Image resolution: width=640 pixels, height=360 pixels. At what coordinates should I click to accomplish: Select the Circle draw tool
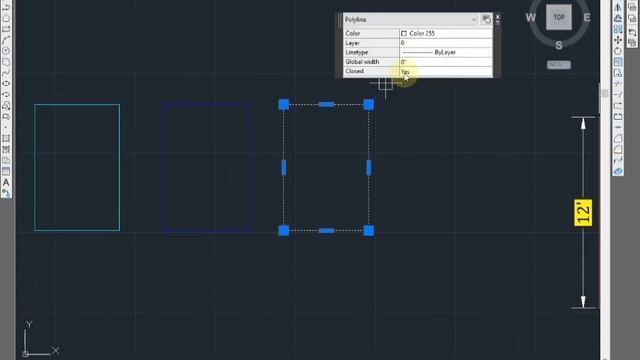pyautogui.click(x=6, y=51)
